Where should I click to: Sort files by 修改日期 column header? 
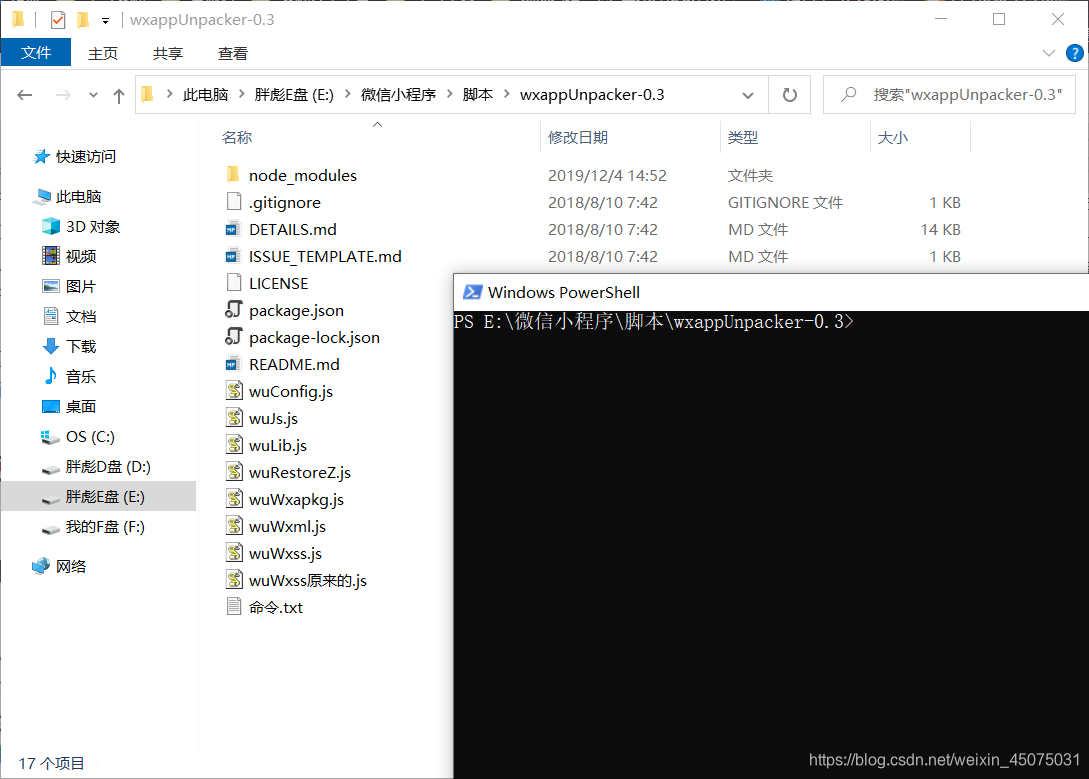578,137
